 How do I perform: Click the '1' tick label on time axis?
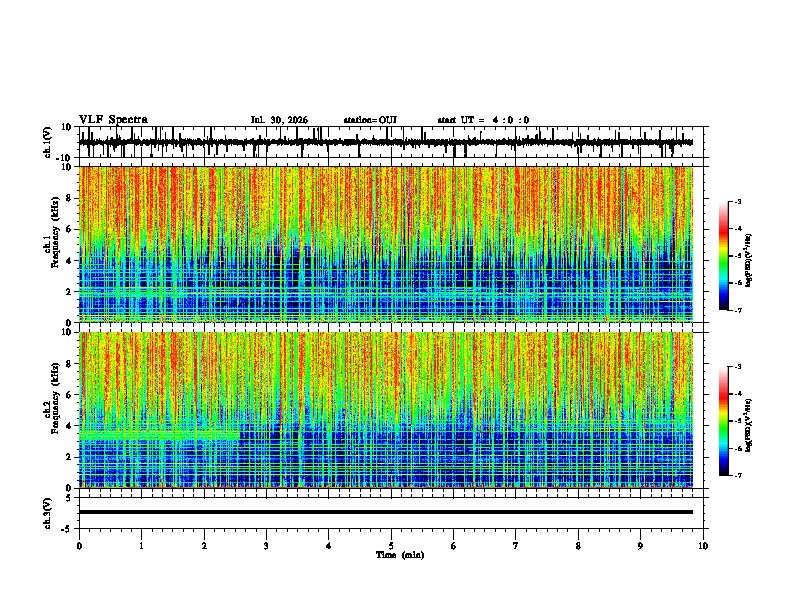click(x=141, y=546)
